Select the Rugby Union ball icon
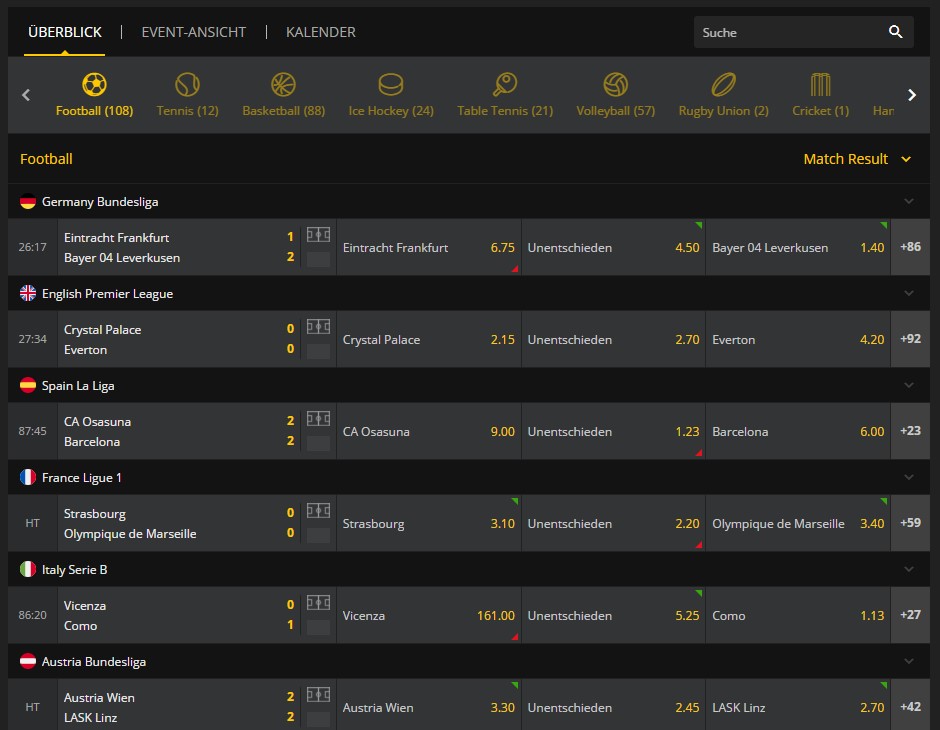Screen dimensions: 940x730 [x=724, y=85]
